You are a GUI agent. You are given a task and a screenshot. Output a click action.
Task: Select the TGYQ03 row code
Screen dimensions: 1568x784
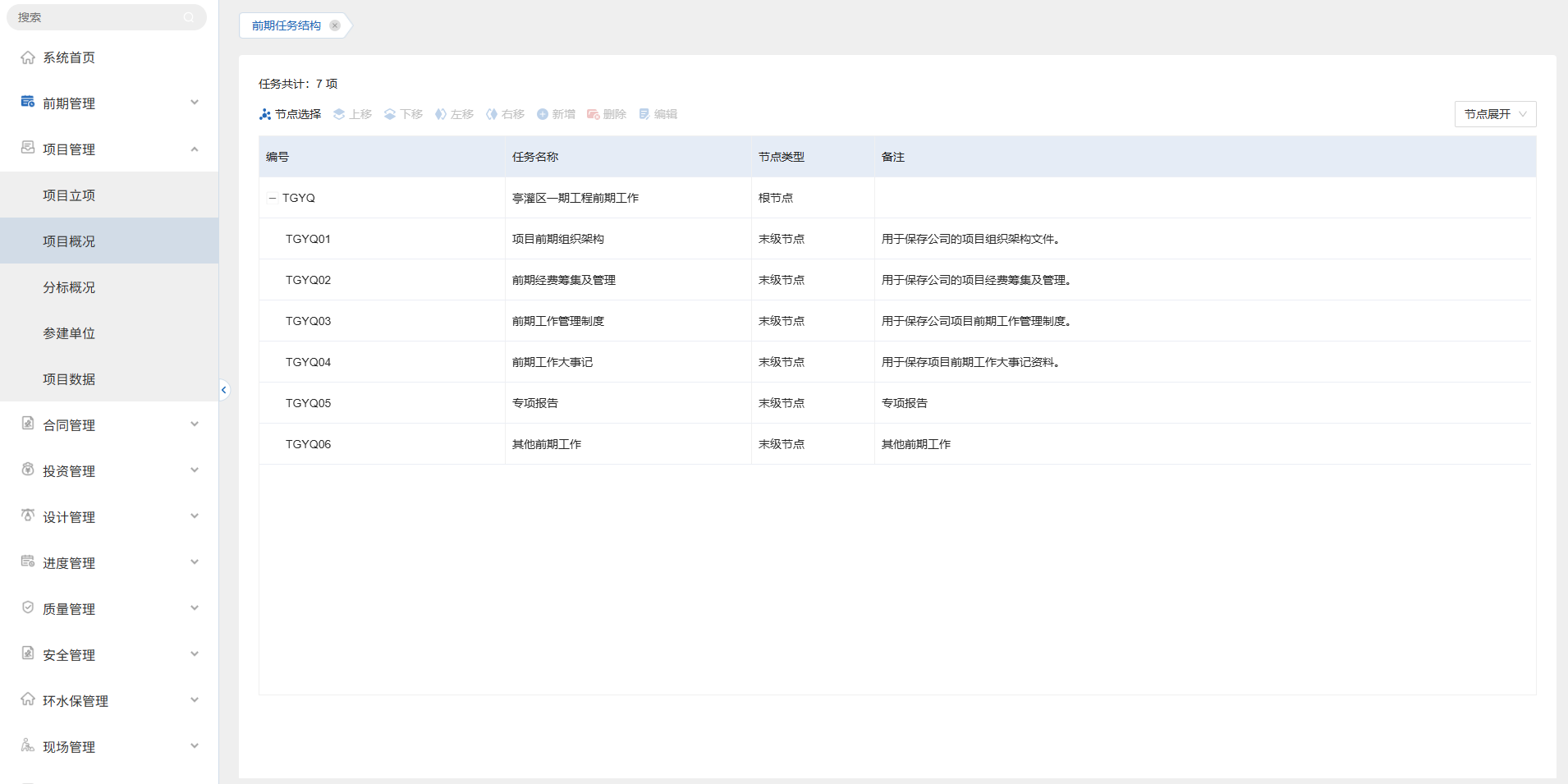click(x=308, y=321)
